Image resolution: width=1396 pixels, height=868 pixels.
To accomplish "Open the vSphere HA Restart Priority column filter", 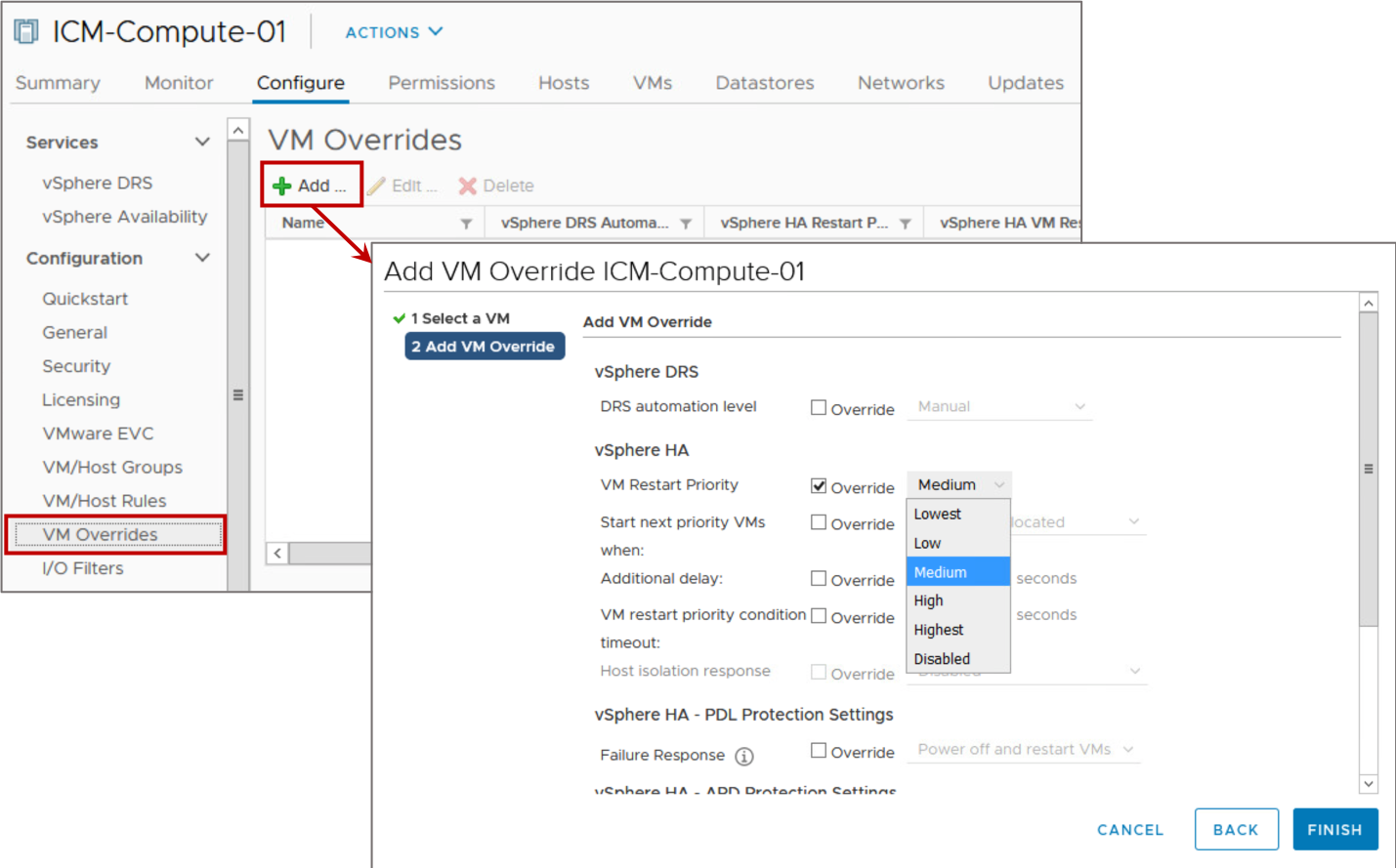I will click(x=906, y=224).
